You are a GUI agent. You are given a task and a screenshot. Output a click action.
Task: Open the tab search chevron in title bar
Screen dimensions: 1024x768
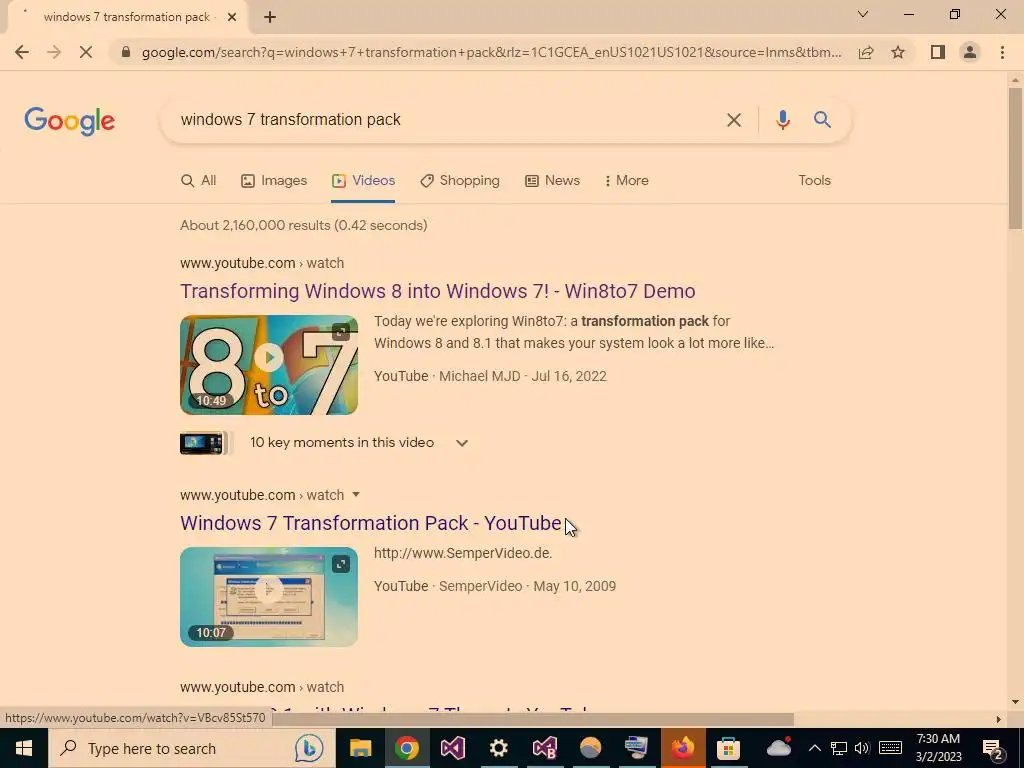(x=863, y=14)
